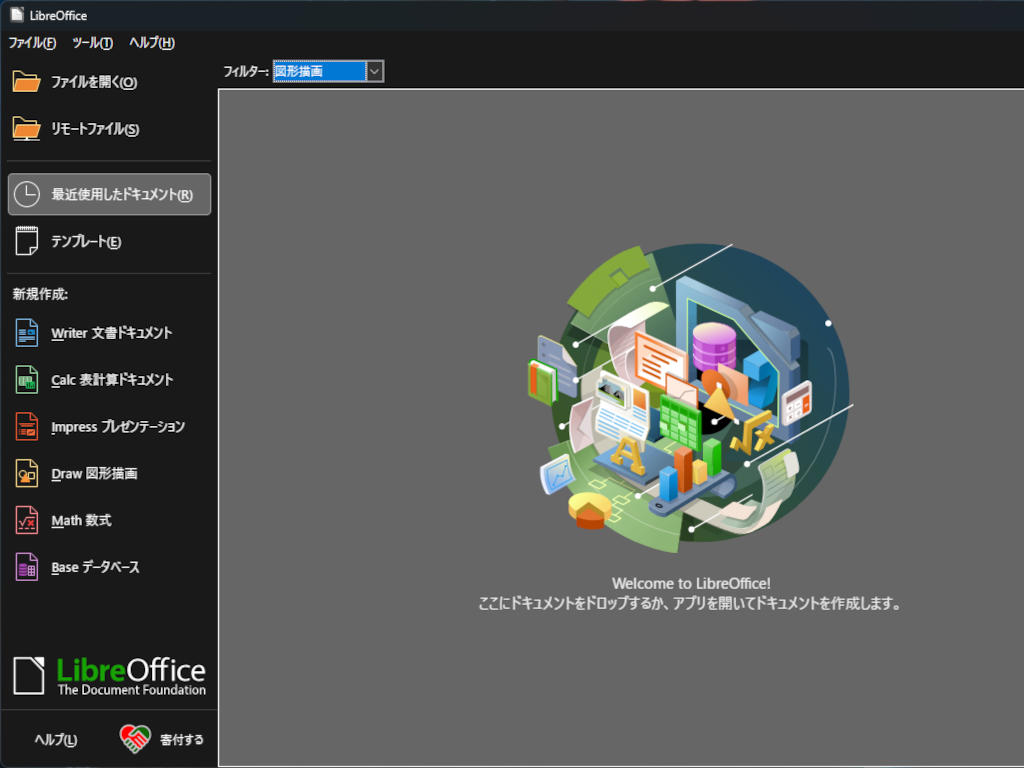Create a new Writer 文書ドキュメント
This screenshot has width=1024, height=768.
110,333
